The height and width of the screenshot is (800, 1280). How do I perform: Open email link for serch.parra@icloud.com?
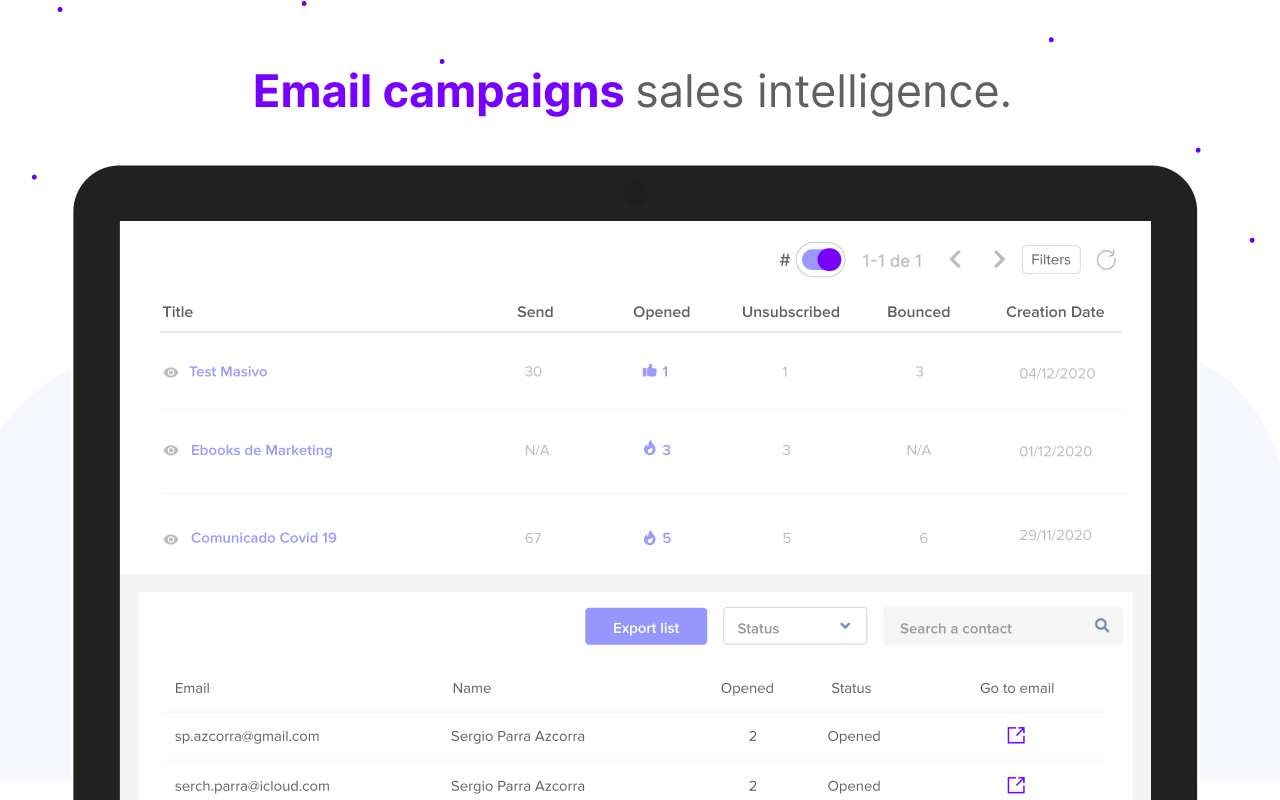1016,785
